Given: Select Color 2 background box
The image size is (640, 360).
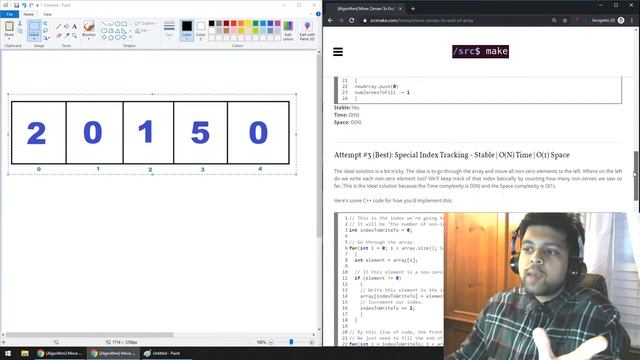Looking at the screenshot, I should point(200,30).
